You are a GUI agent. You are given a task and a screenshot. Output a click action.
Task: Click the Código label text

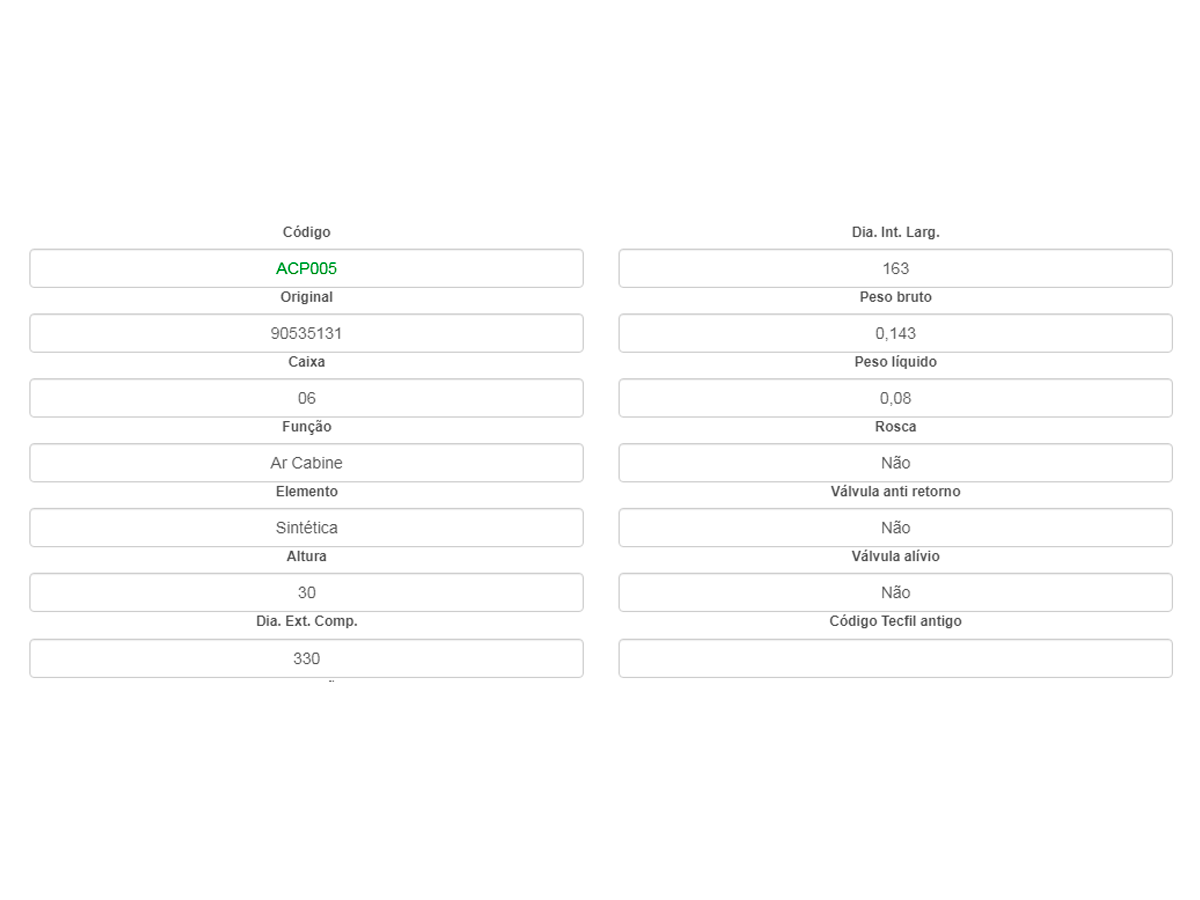click(306, 232)
